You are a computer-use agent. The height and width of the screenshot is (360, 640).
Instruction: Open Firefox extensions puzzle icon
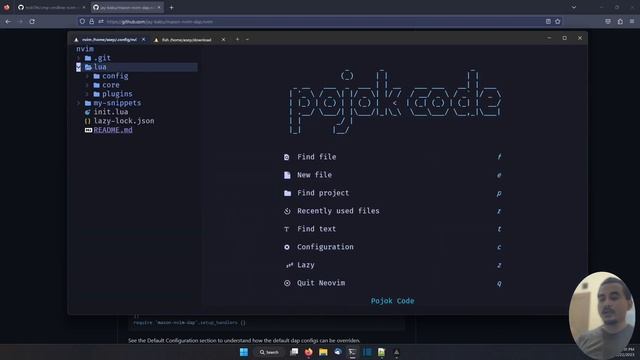(620, 21)
